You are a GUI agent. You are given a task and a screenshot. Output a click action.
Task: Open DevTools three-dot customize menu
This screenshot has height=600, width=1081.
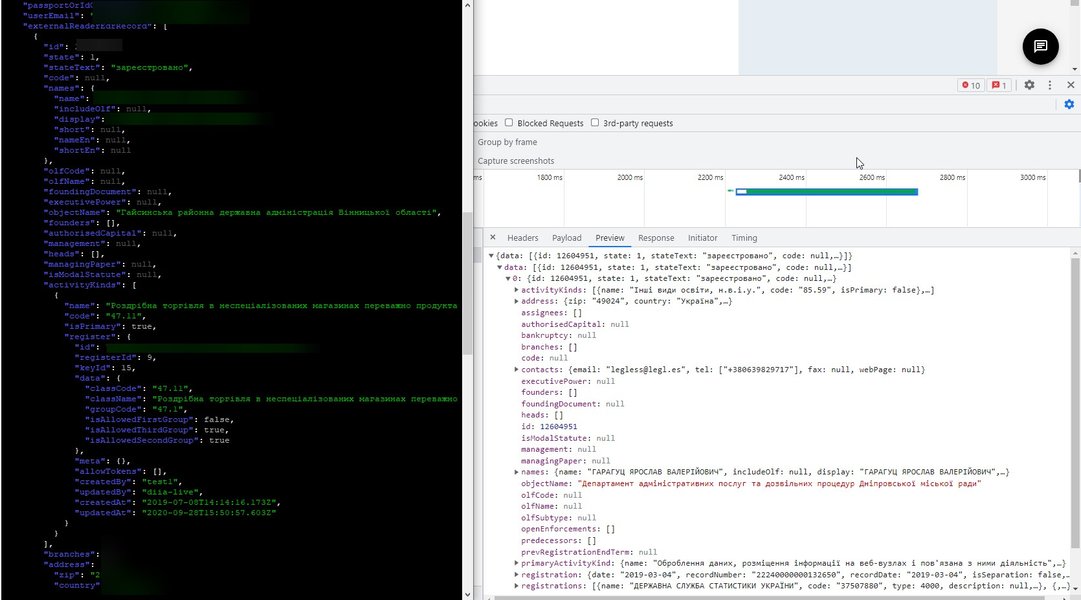pos(1050,85)
